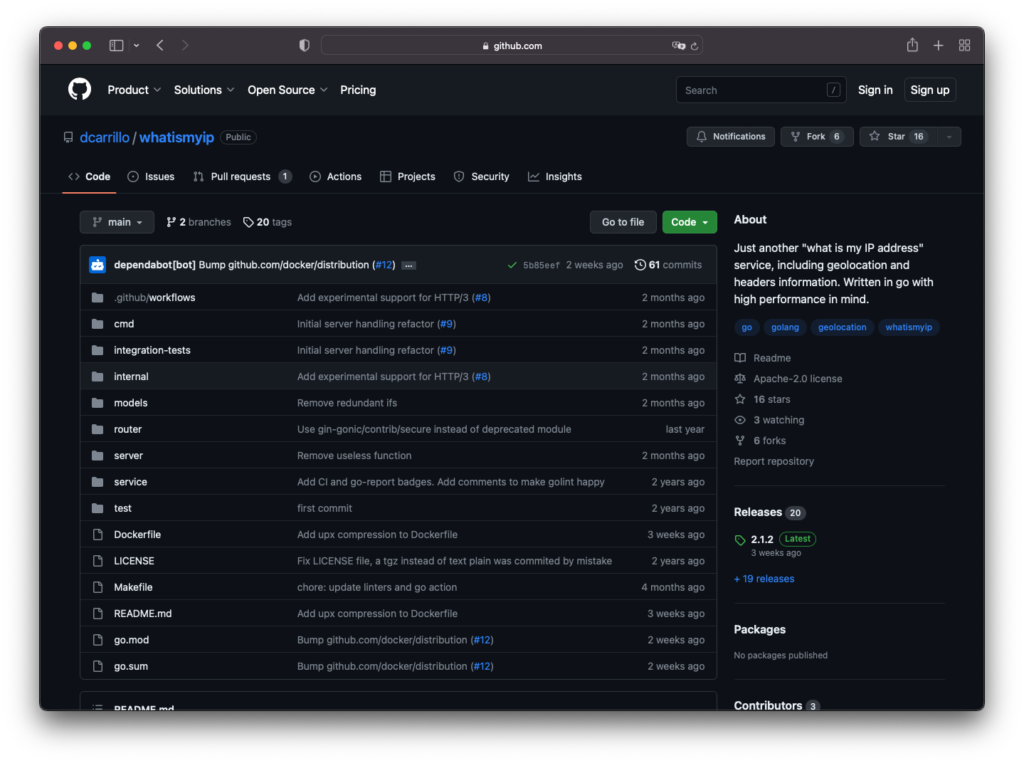Click the privacy shield icon
The image size is (1024, 763).
tap(304, 45)
